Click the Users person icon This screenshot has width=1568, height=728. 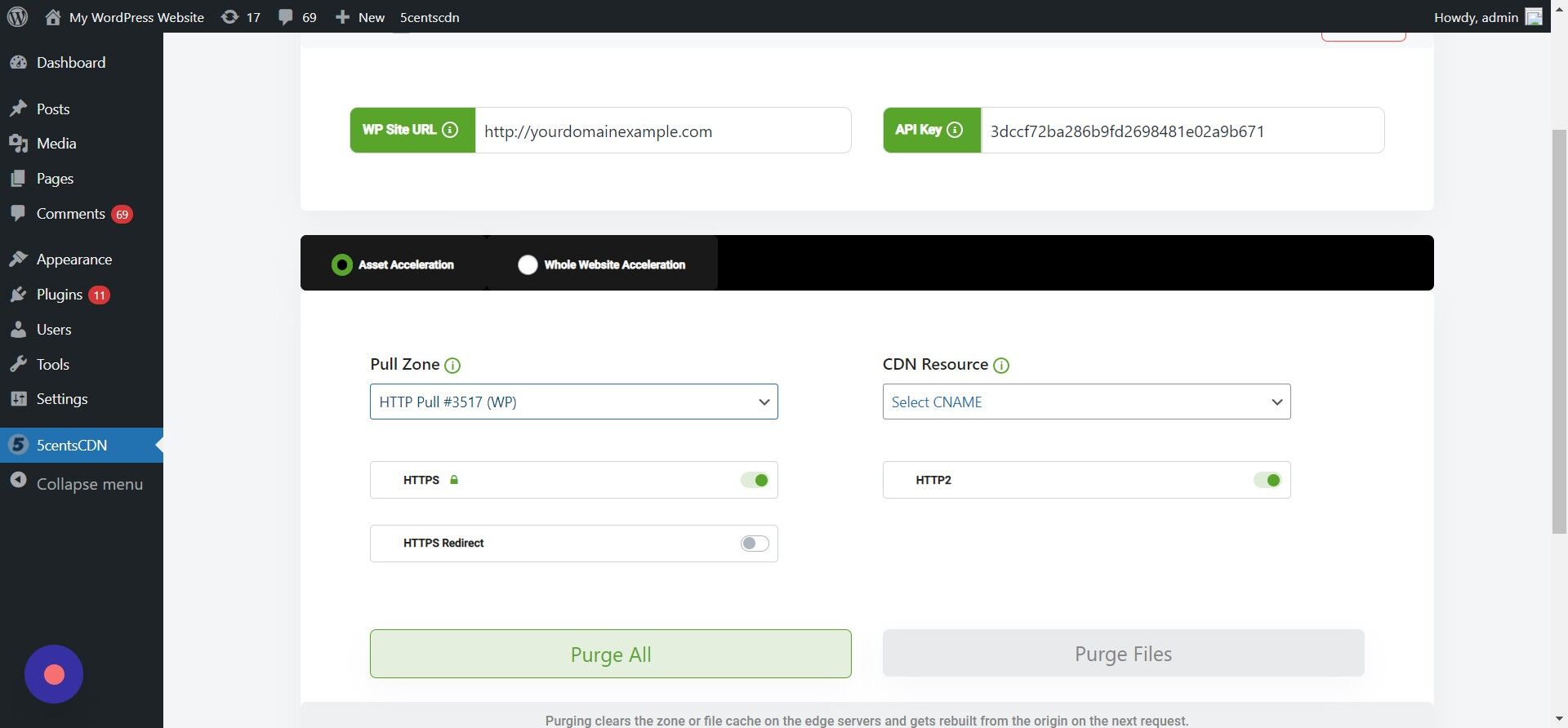click(x=19, y=330)
